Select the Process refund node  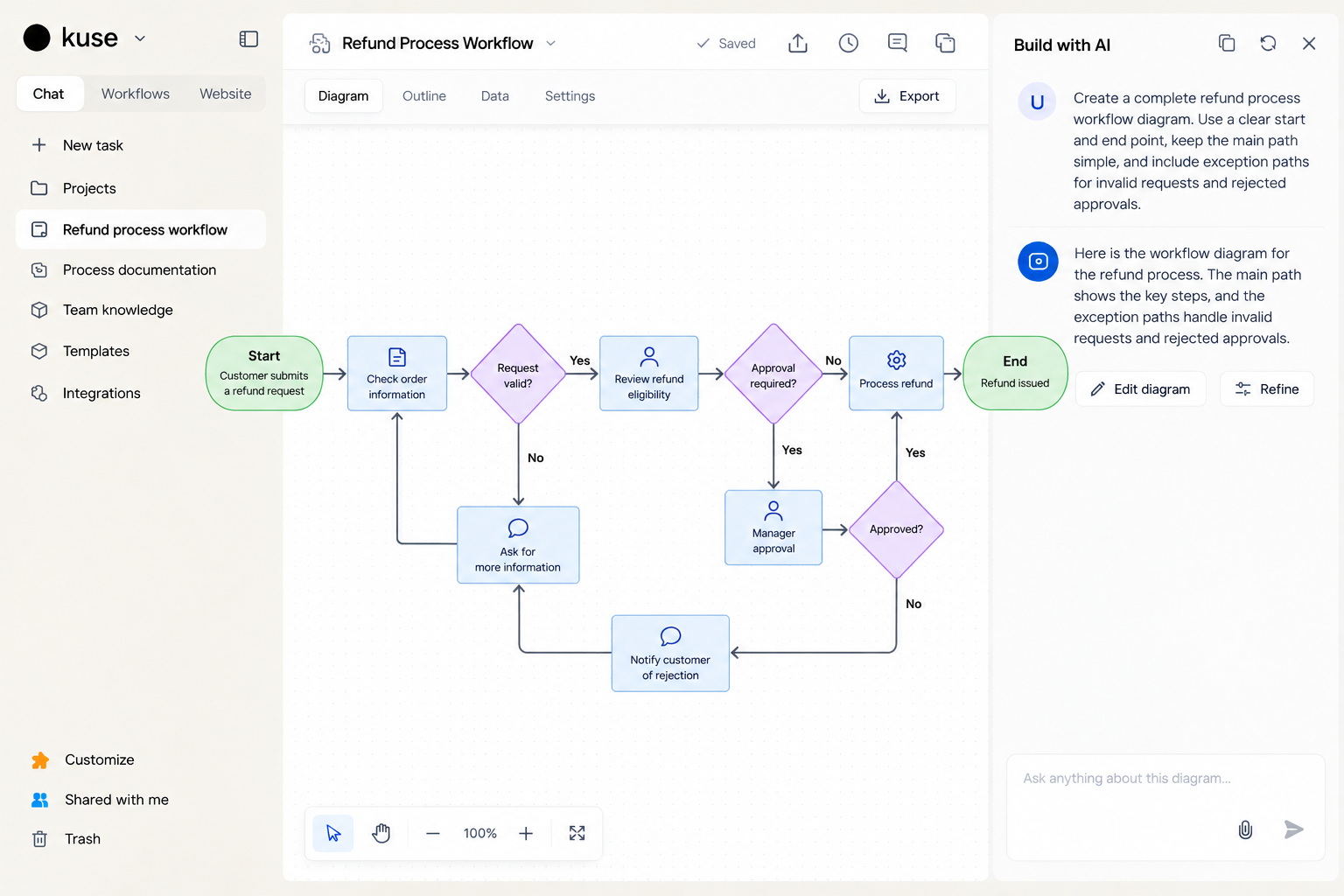click(896, 374)
